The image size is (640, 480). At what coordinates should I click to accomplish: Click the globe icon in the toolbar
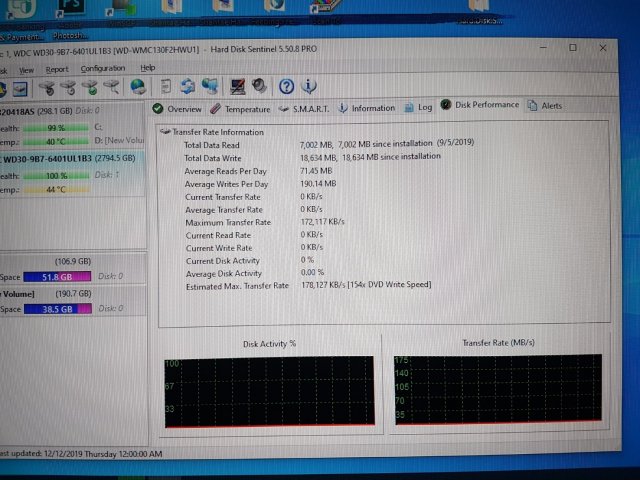[x=137, y=87]
